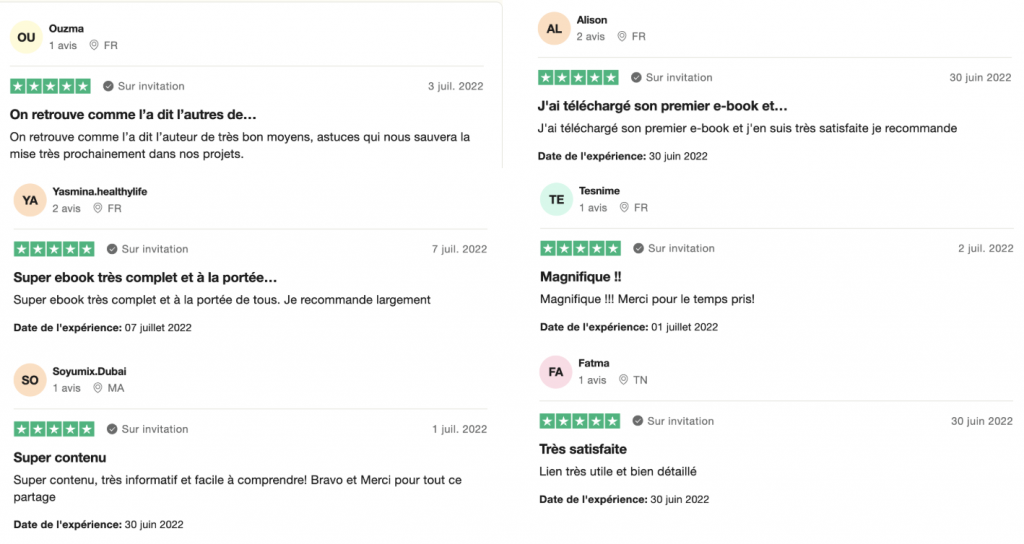Open the "Magnifique !!" review title
This screenshot has width=1024, height=544.
[x=581, y=276]
